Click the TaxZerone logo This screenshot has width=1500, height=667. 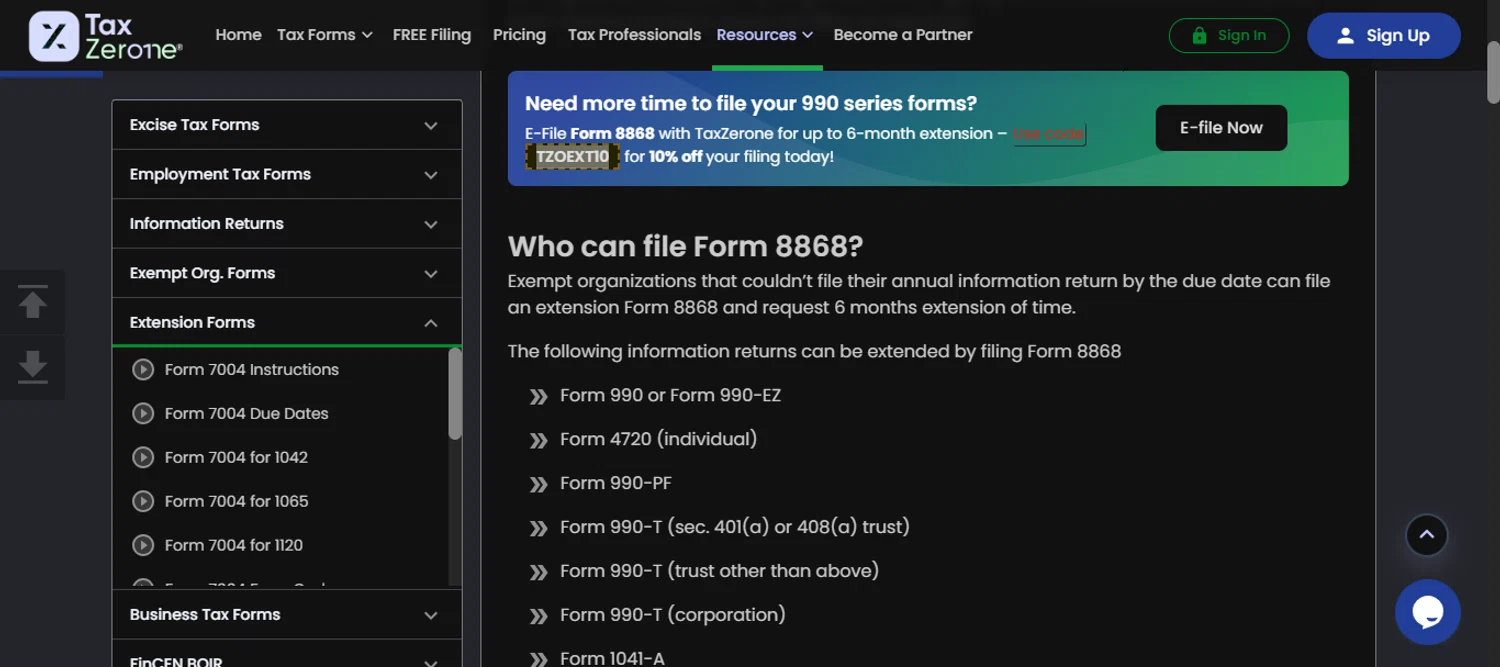coord(105,36)
